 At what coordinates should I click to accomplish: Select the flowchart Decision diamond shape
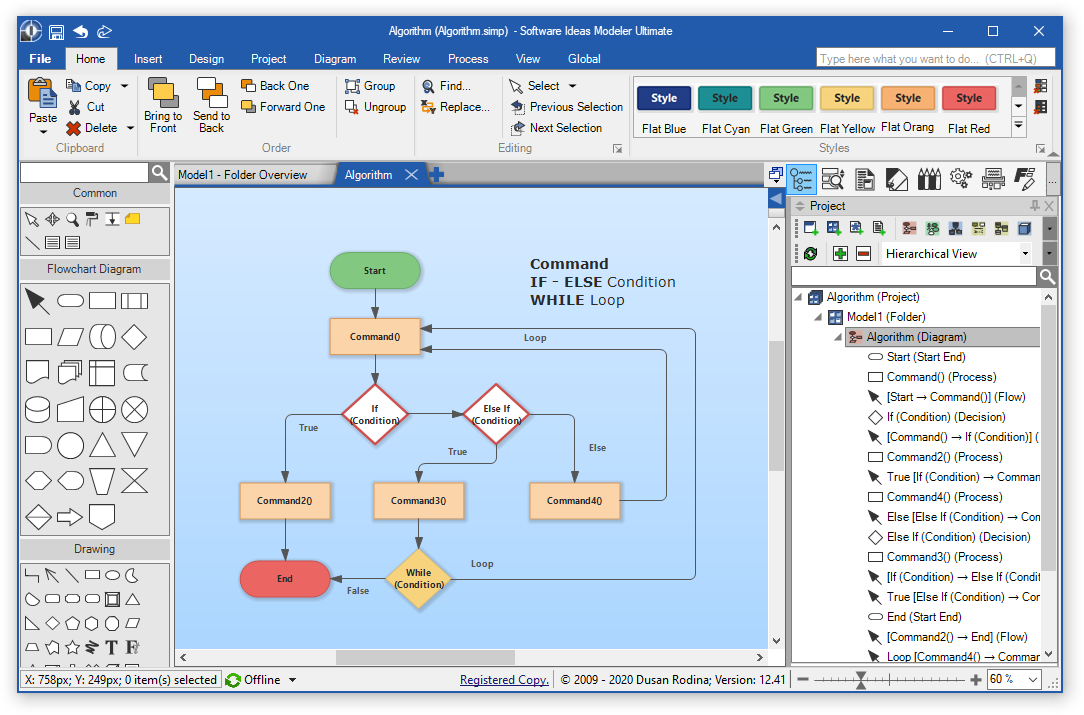[x=134, y=337]
